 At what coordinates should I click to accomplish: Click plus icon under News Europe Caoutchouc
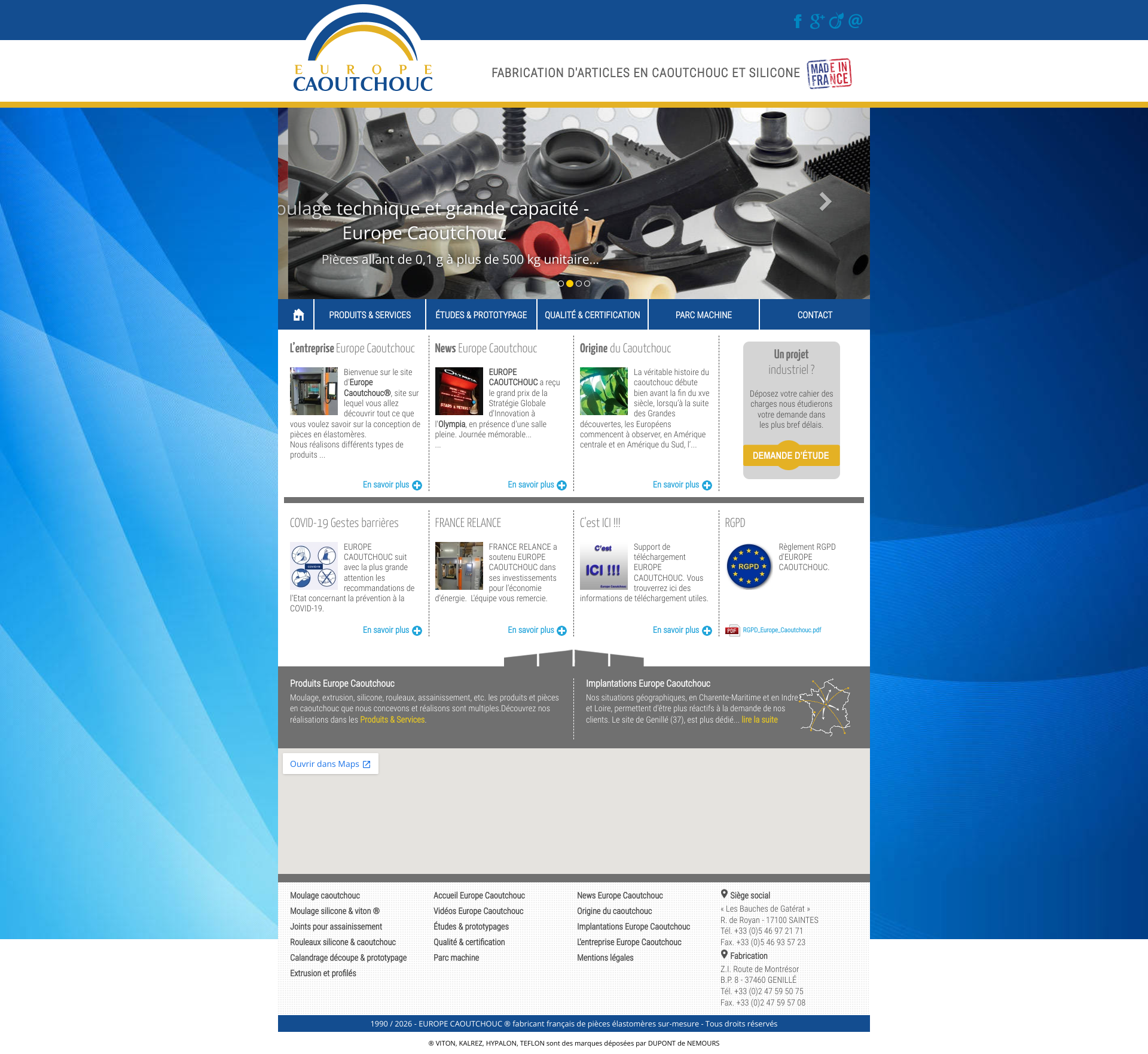pos(562,485)
